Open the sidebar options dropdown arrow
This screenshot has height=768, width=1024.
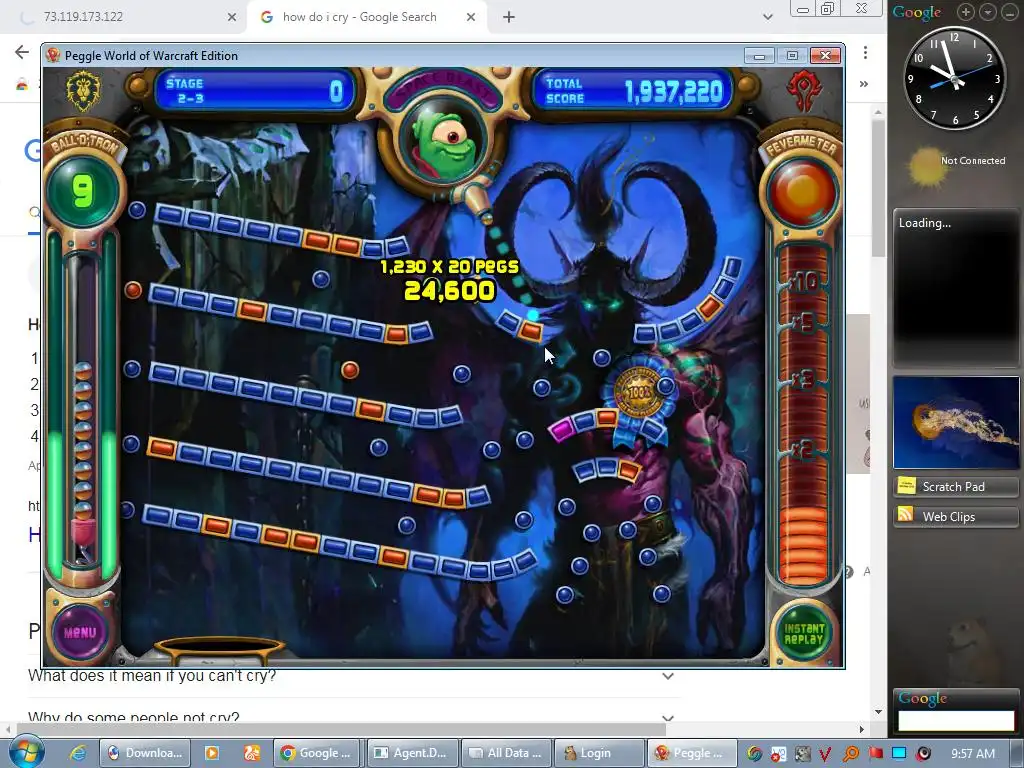point(988,12)
